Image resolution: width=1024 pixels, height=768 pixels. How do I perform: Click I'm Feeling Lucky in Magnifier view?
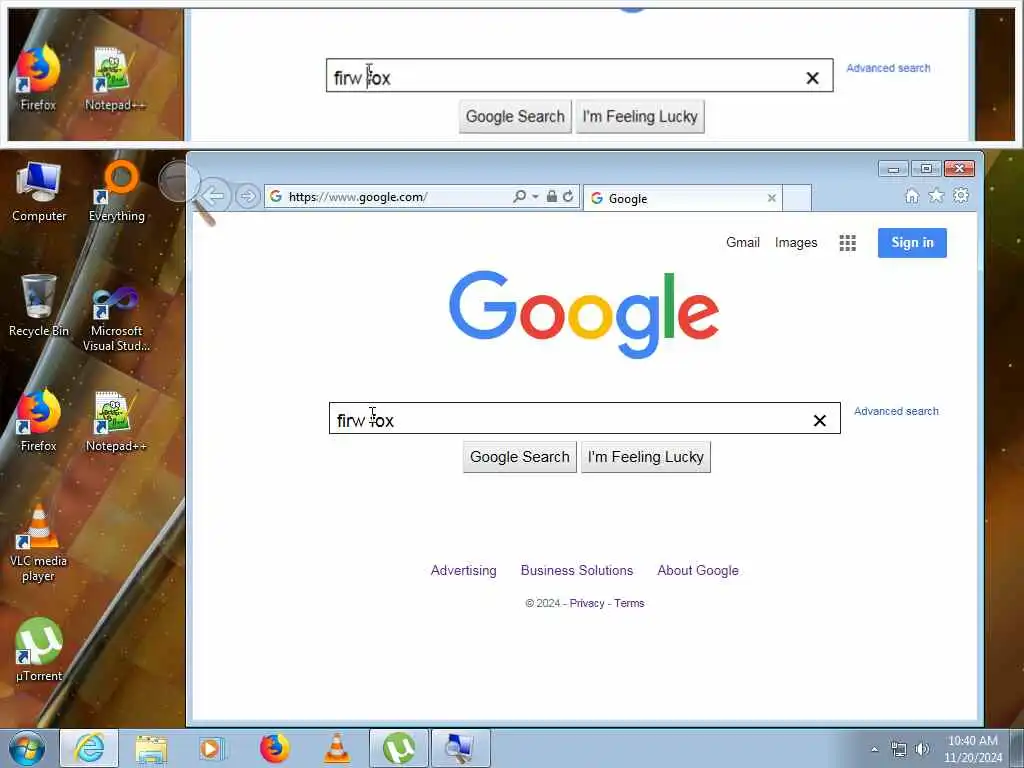(x=640, y=116)
